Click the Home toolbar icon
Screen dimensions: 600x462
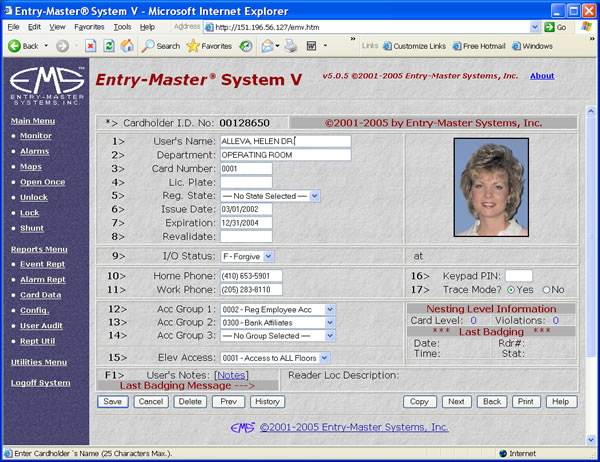[x=127, y=46]
